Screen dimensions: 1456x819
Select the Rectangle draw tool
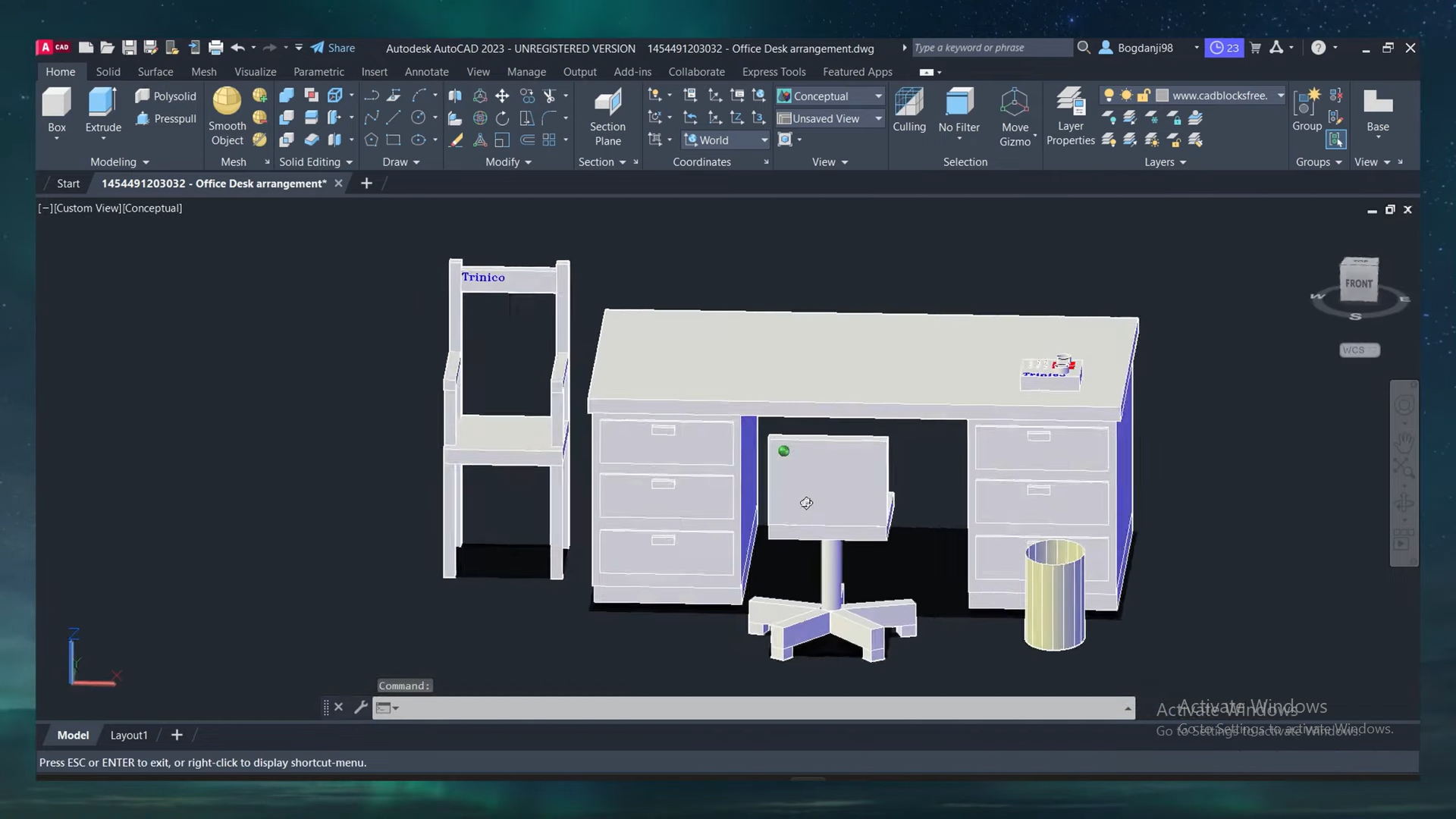393,140
